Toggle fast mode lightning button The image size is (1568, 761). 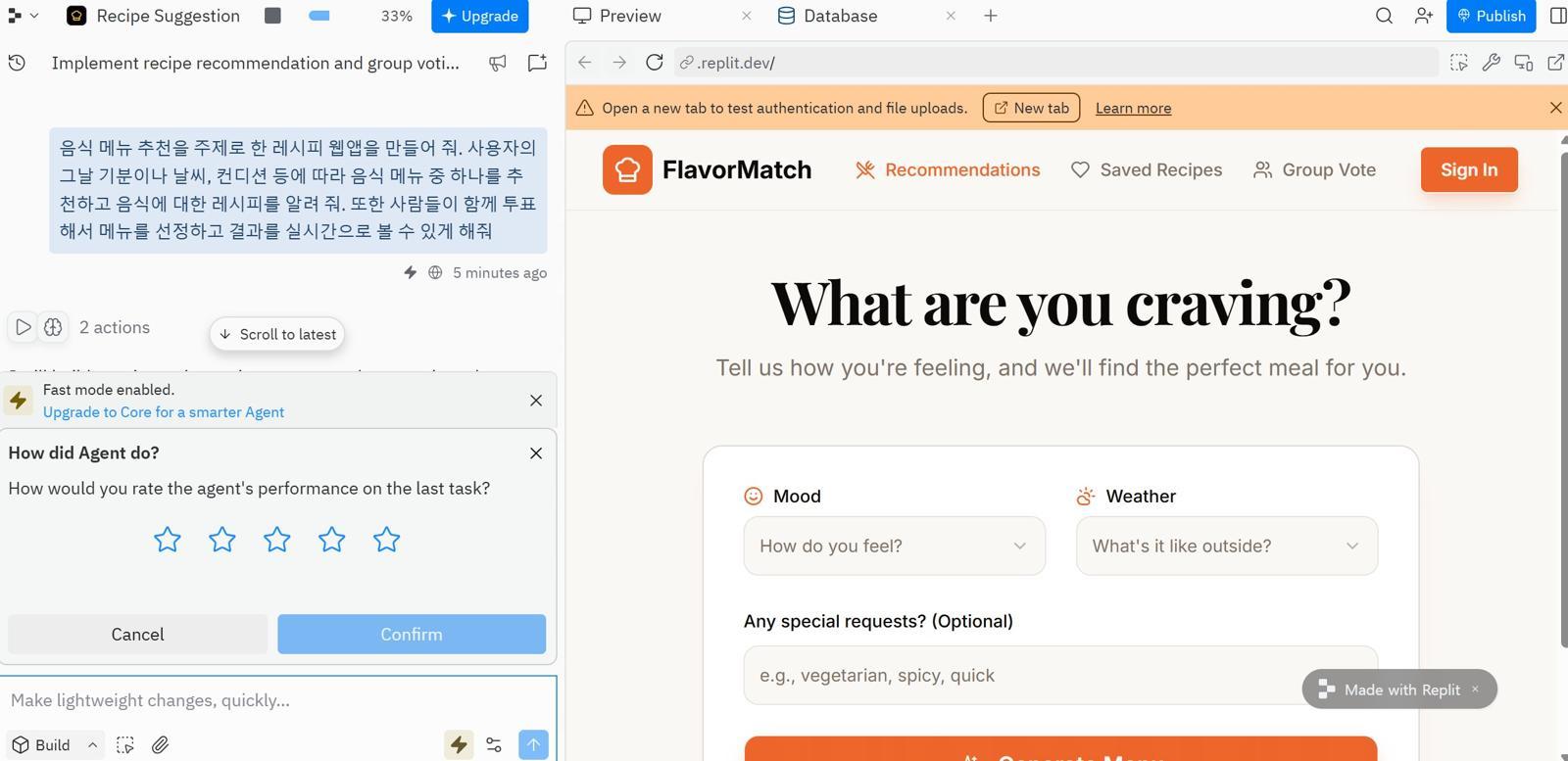click(459, 744)
